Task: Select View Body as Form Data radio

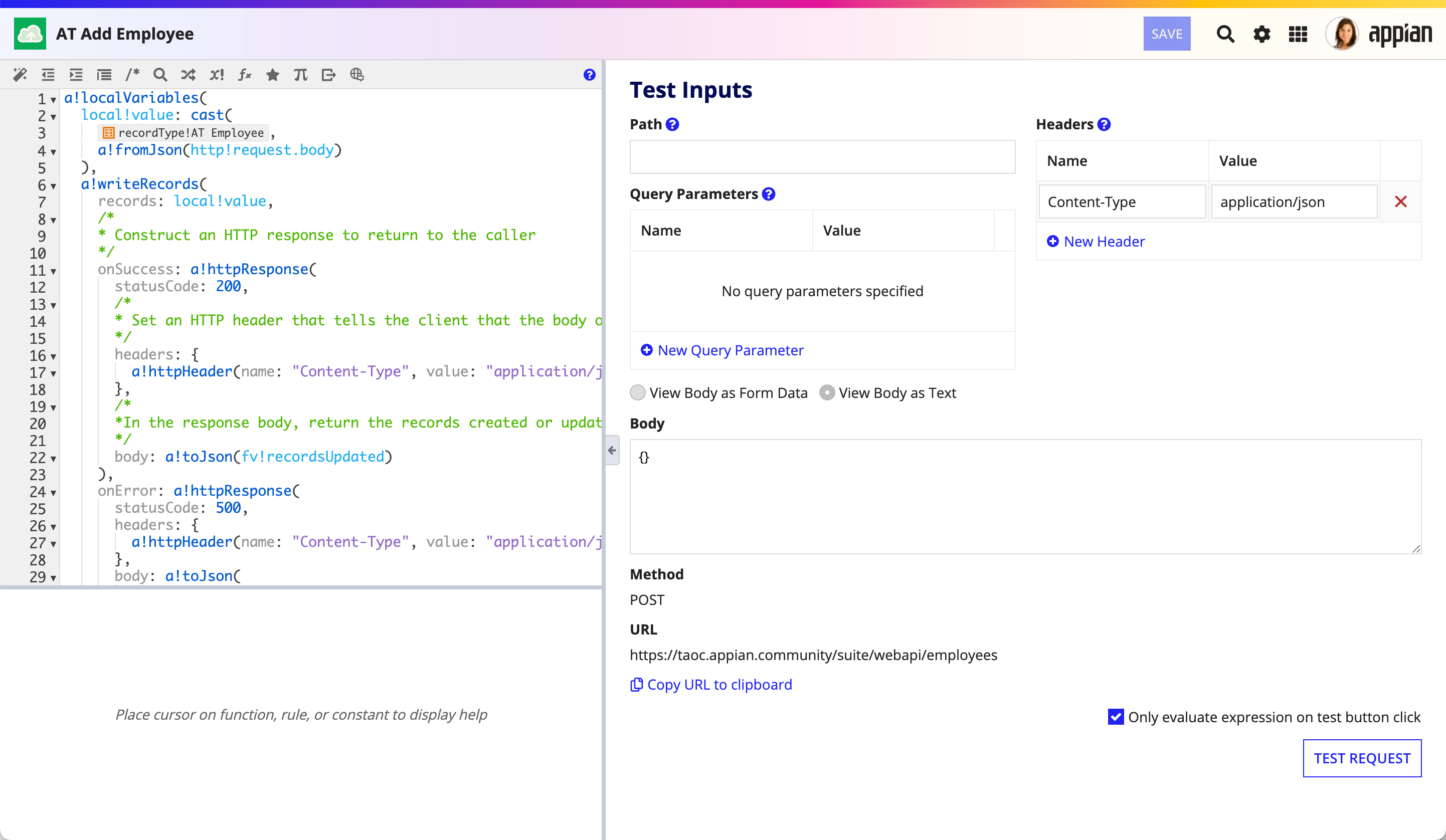Action: 637,392
